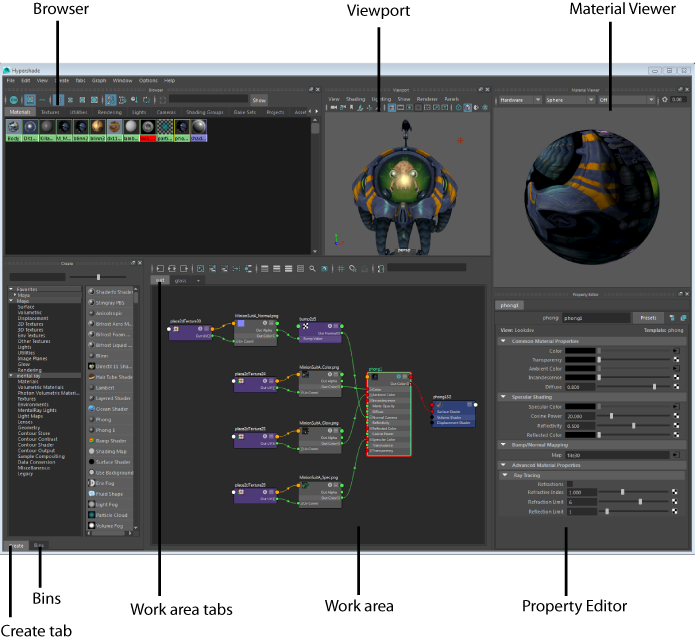Click the full mode node view icon
Image resolution: width=695 pixels, height=640 pixels.
pos(289,269)
